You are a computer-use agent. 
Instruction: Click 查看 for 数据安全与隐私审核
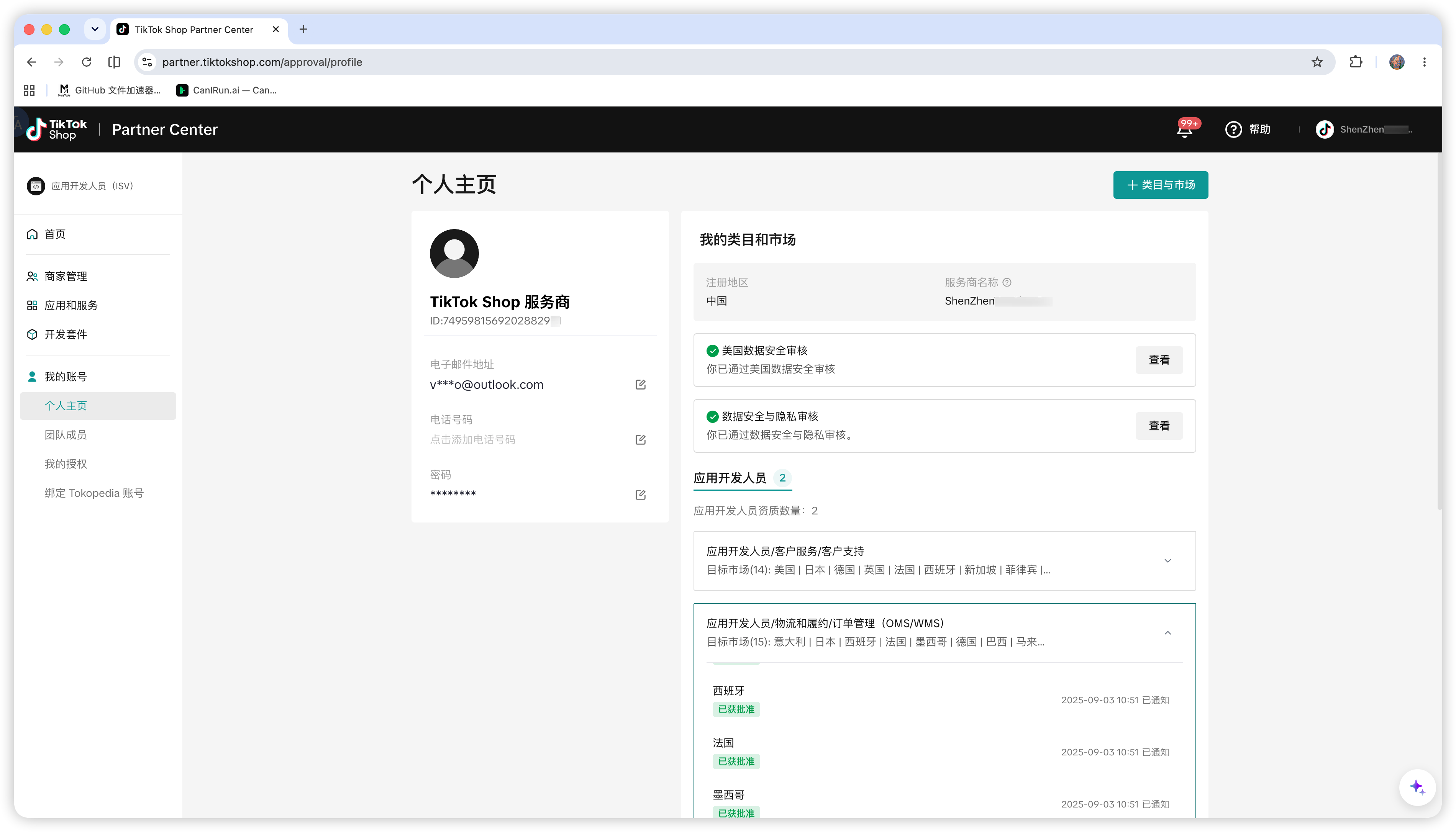tap(1159, 426)
